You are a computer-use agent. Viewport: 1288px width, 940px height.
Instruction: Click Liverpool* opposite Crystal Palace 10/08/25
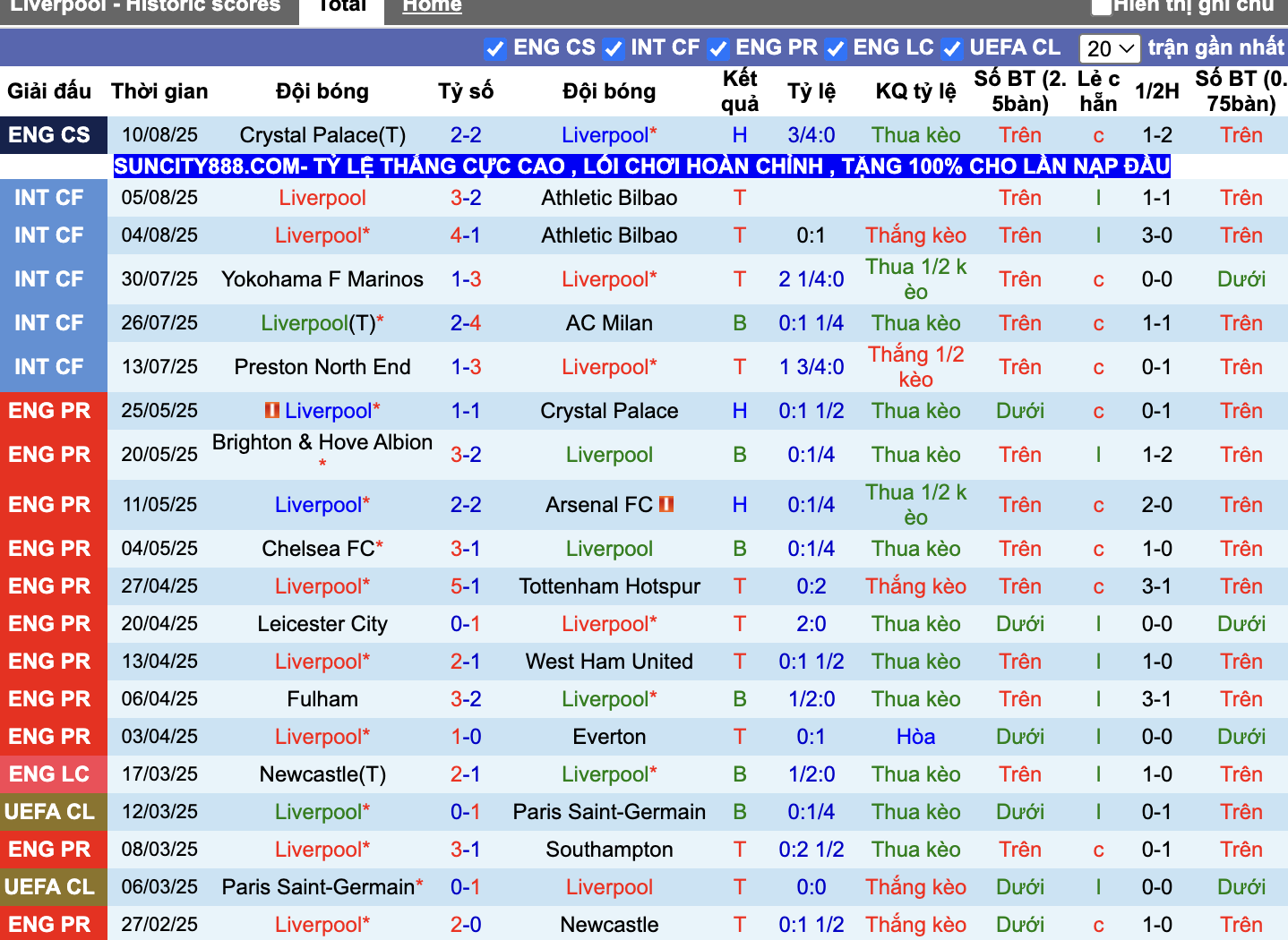click(609, 135)
